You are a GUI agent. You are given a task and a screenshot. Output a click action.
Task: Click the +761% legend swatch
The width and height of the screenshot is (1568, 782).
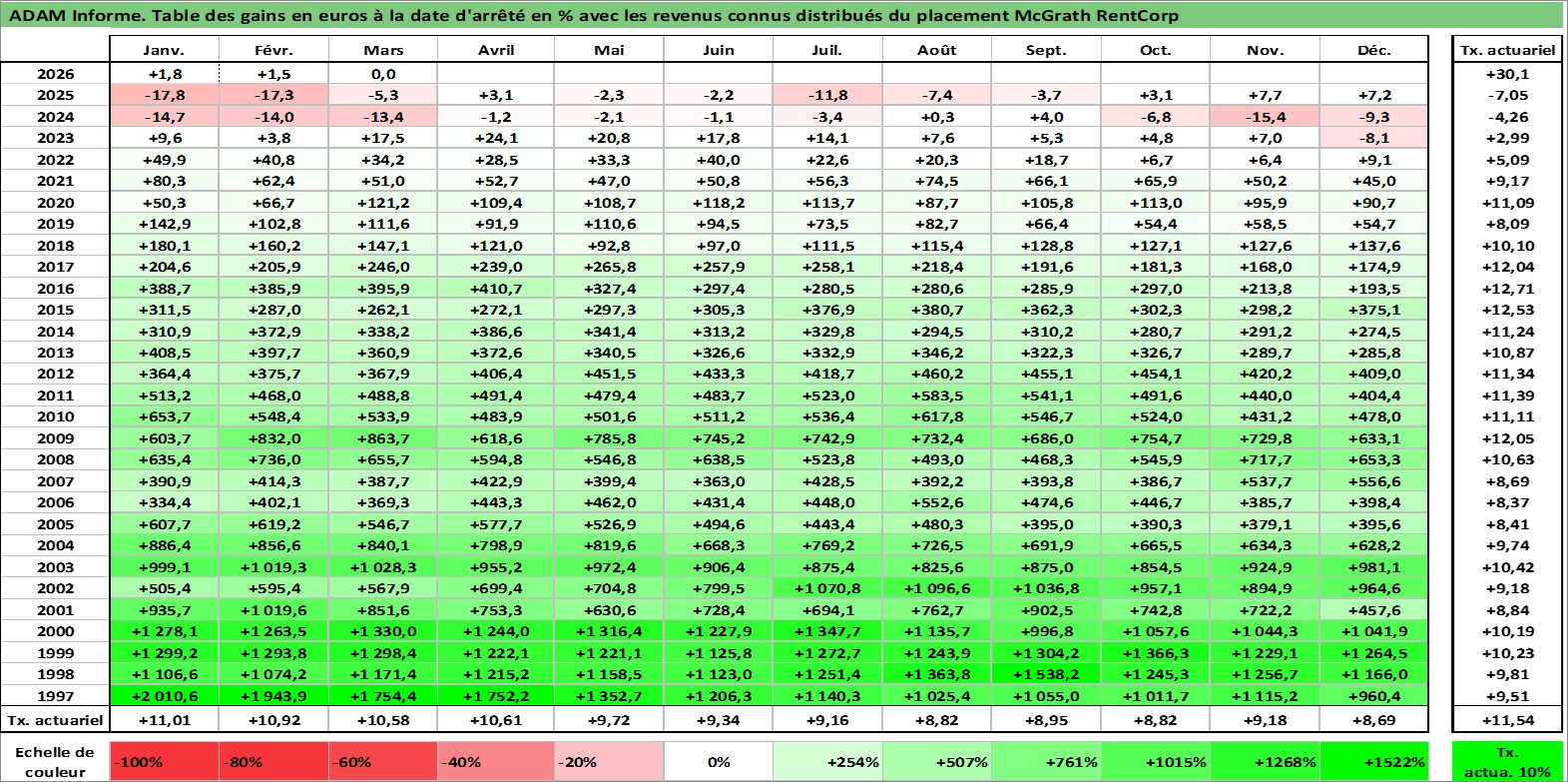coord(1046,761)
